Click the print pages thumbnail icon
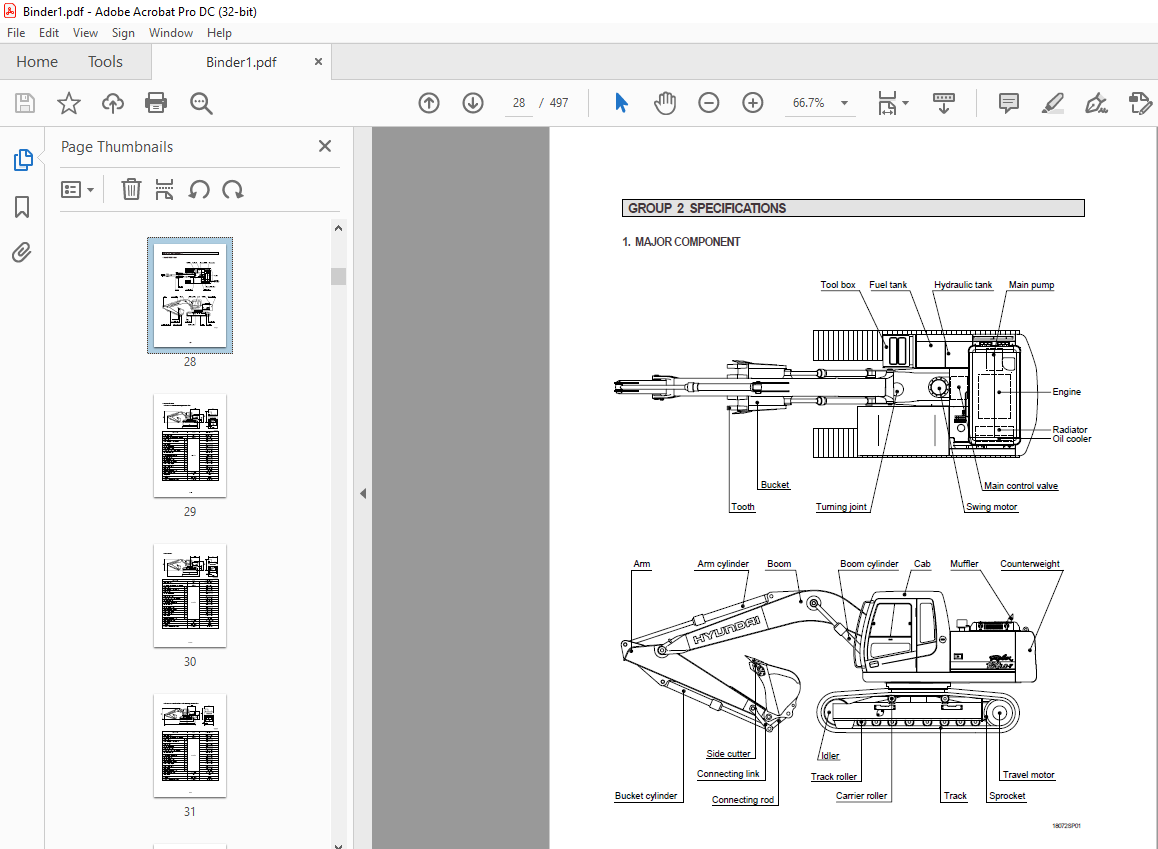 pyautogui.click(x=165, y=190)
